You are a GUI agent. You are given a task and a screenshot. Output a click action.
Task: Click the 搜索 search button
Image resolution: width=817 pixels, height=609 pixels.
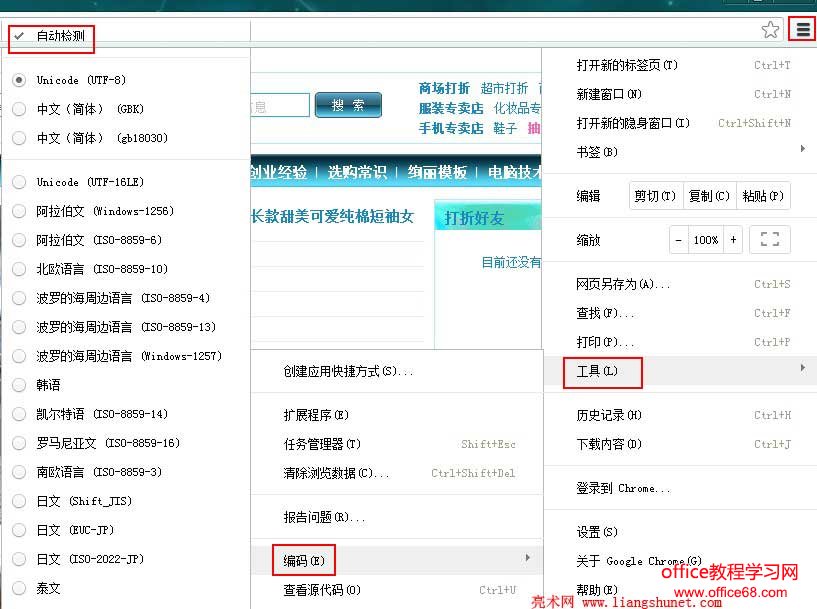click(348, 103)
